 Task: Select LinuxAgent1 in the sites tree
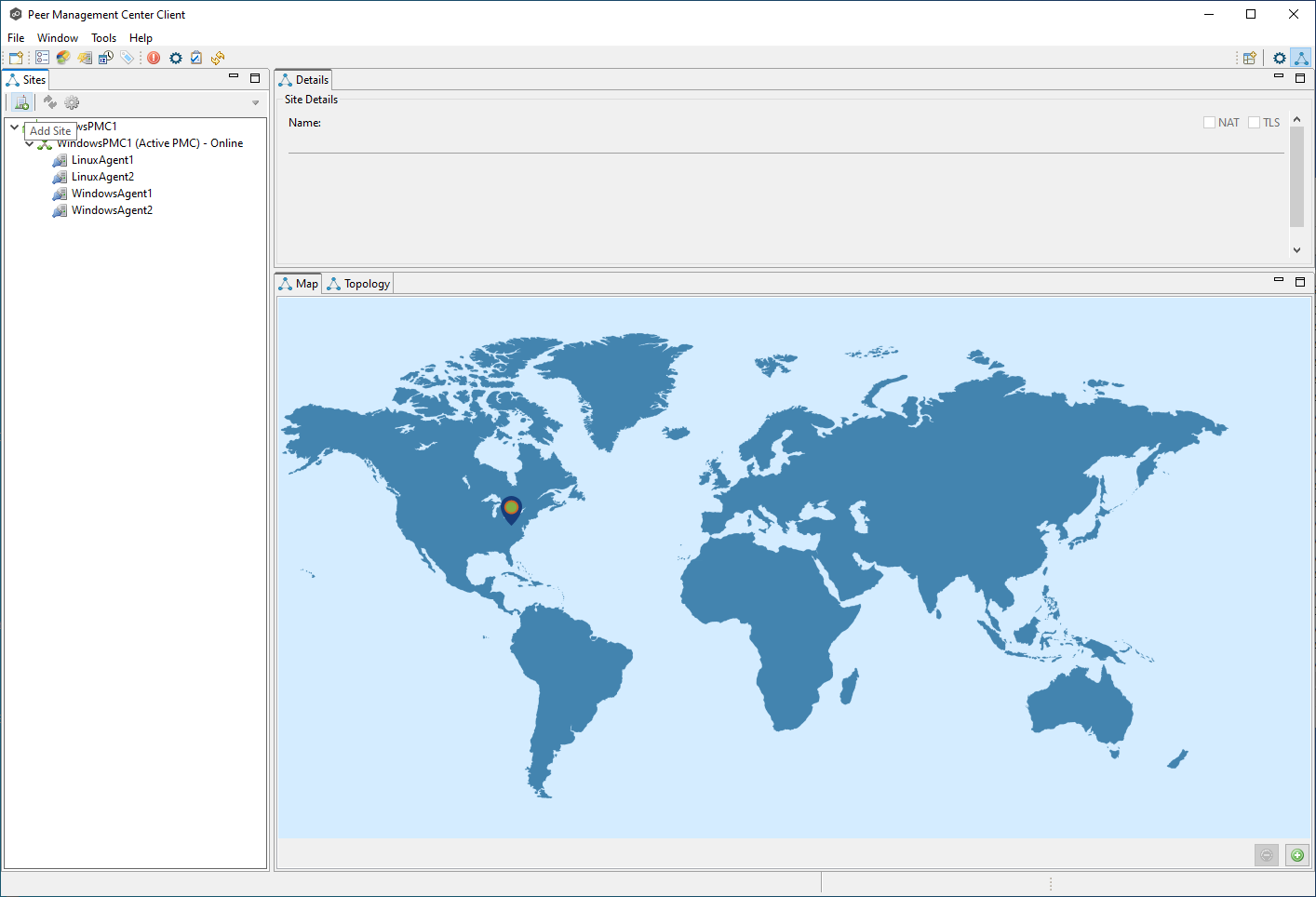[x=102, y=160]
